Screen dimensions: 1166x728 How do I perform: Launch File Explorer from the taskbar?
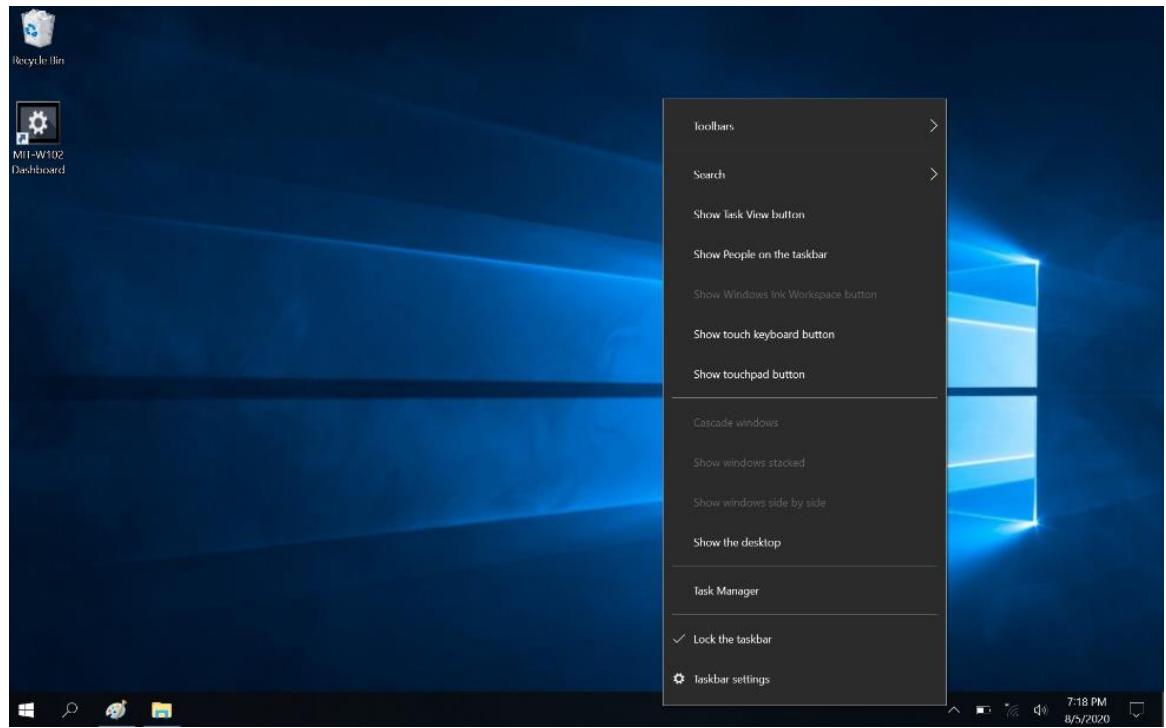coord(160,709)
